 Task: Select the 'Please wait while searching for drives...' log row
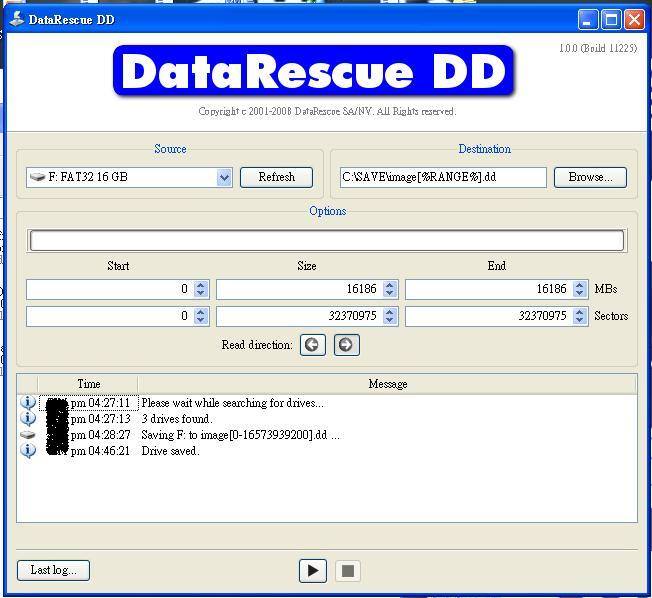click(328, 403)
